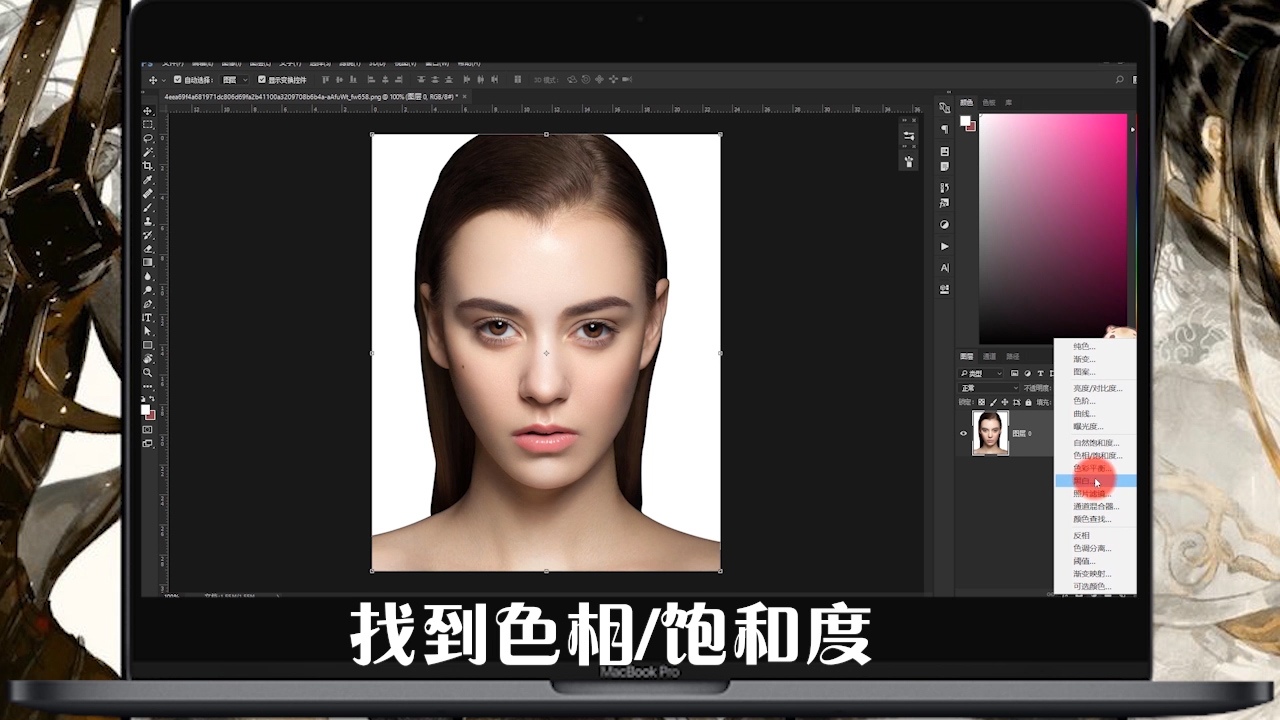Open blend mode 正常 dropdown
The width and height of the screenshot is (1280, 720).
(x=988, y=388)
